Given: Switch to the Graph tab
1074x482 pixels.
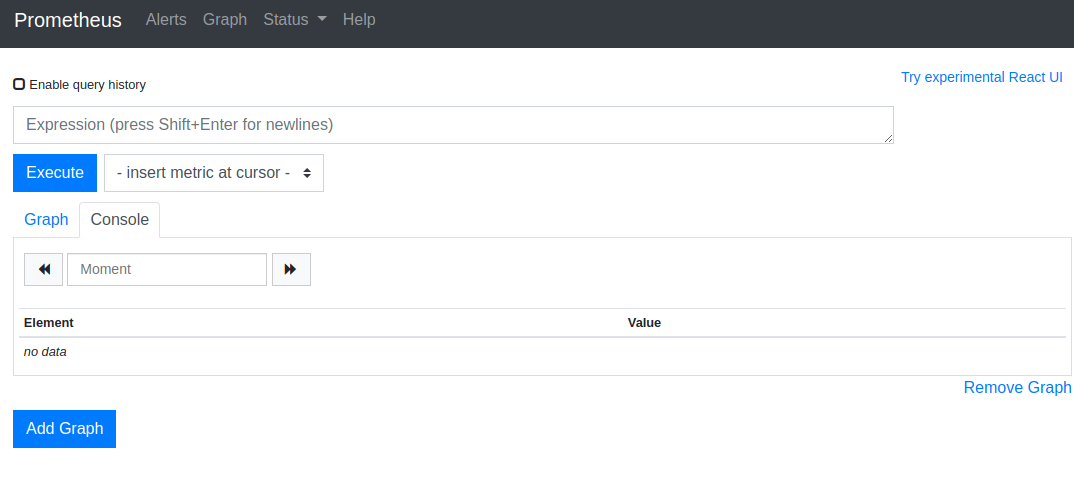Looking at the screenshot, I should [47, 220].
